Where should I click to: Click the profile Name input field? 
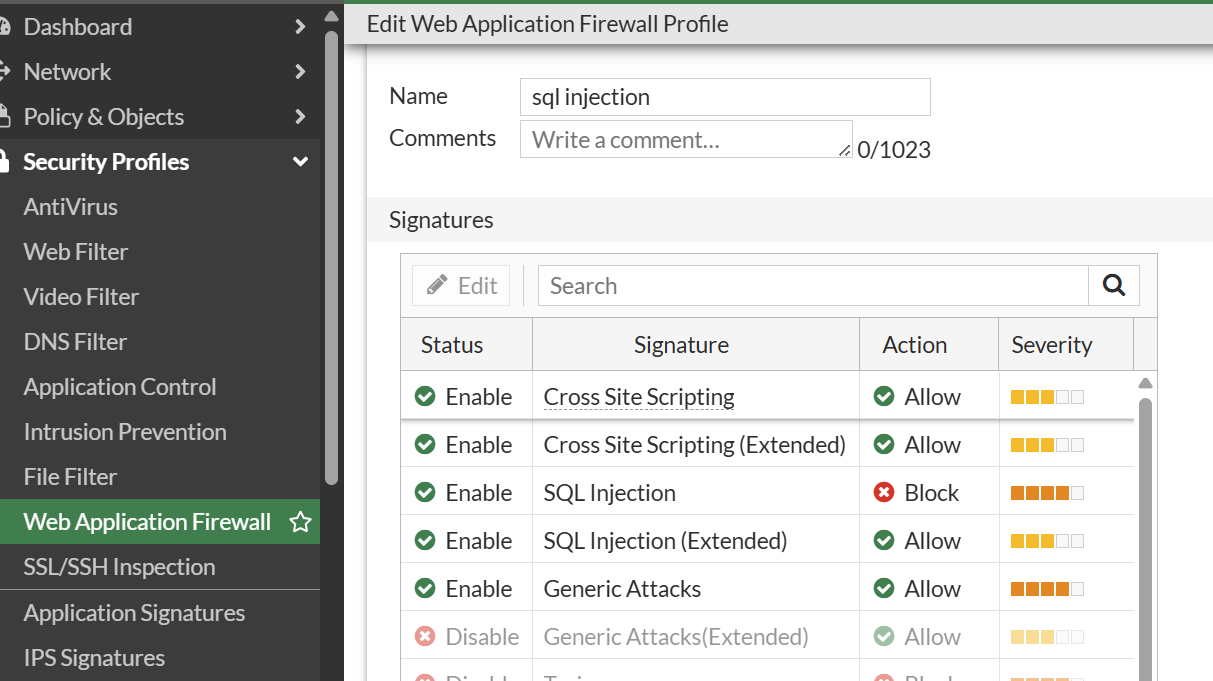(x=725, y=97)
